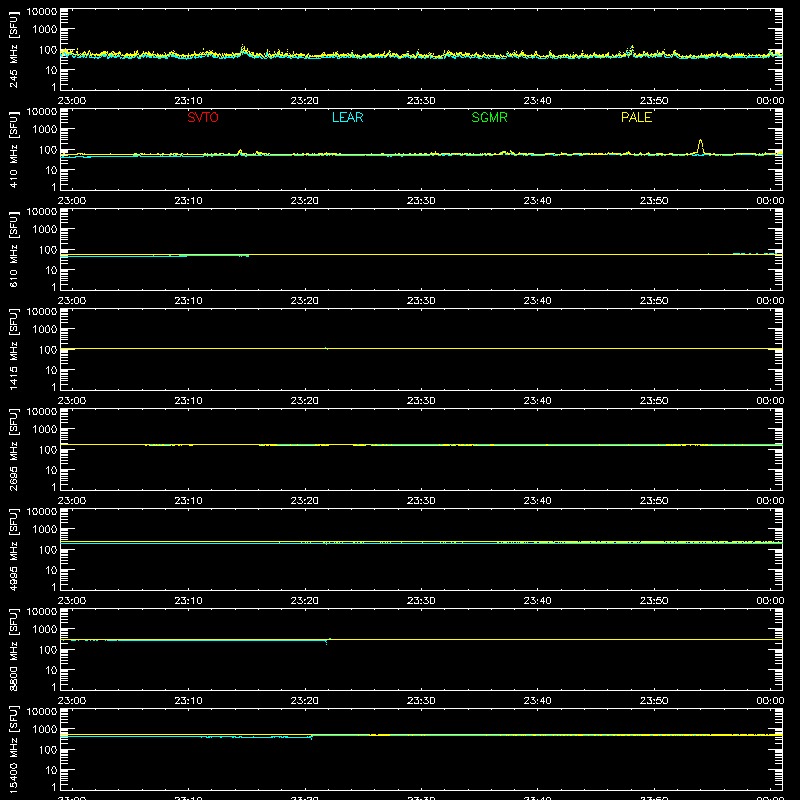Click the 23:10 tick under the 2695 MHz plot
Screen dimensions: 800x800
pyautogui.click(x=188, y=501)
